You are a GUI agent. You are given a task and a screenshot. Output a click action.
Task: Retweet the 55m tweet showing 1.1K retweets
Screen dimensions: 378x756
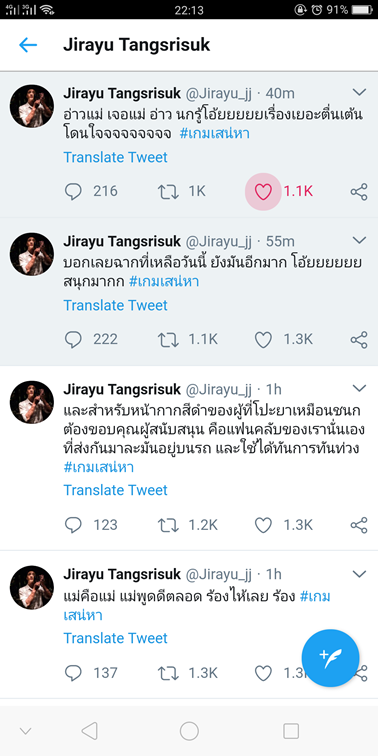pos(168,340)
